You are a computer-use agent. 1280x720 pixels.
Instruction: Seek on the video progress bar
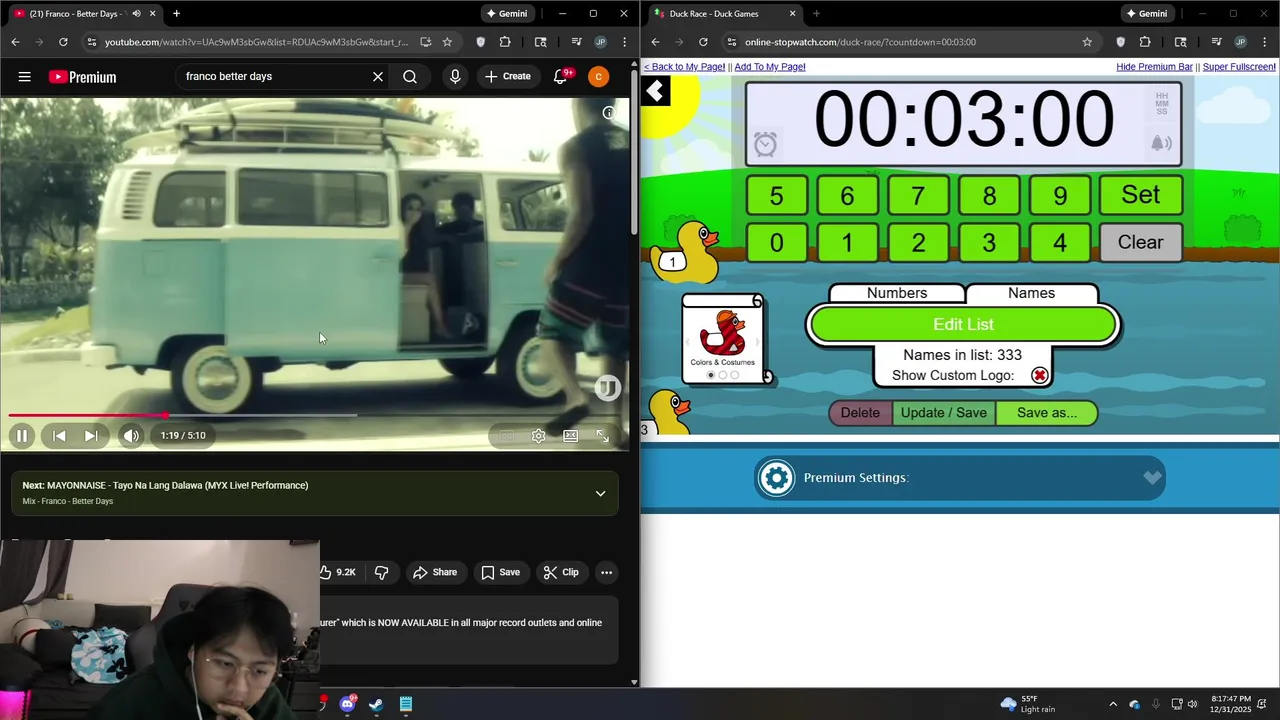pos(315,415)
